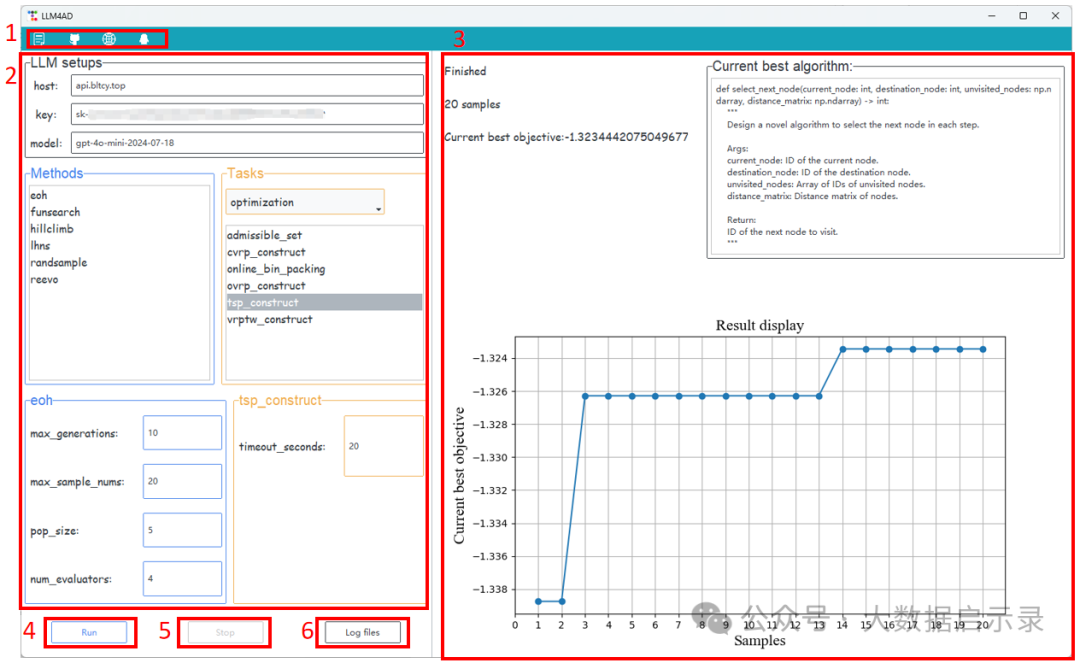The width and height of the screenshot is (1080, 663).
Task: Click the num_evaluators value field
Action: (183, 578)
